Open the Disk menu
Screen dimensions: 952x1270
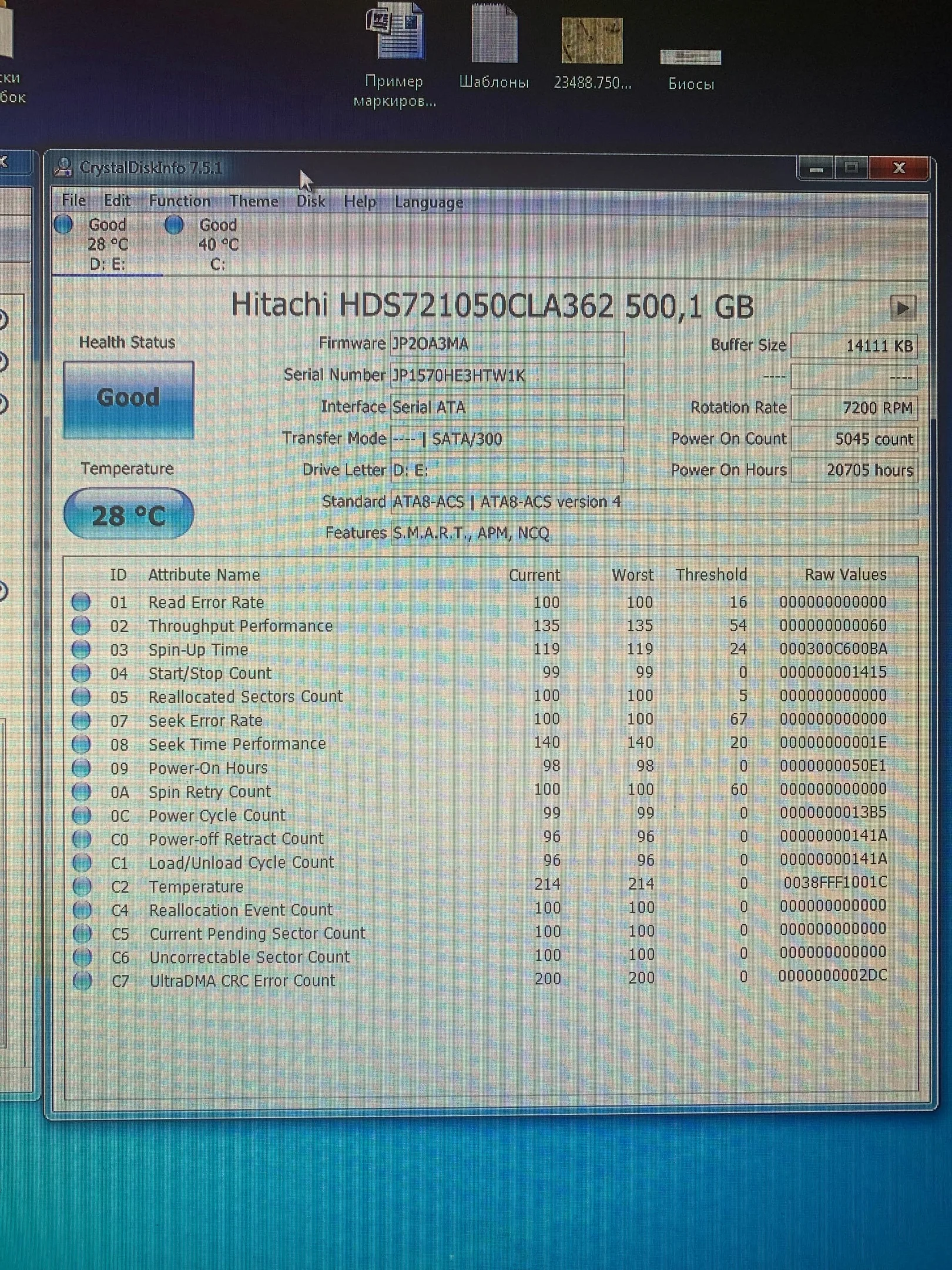[x=310, y=202]
